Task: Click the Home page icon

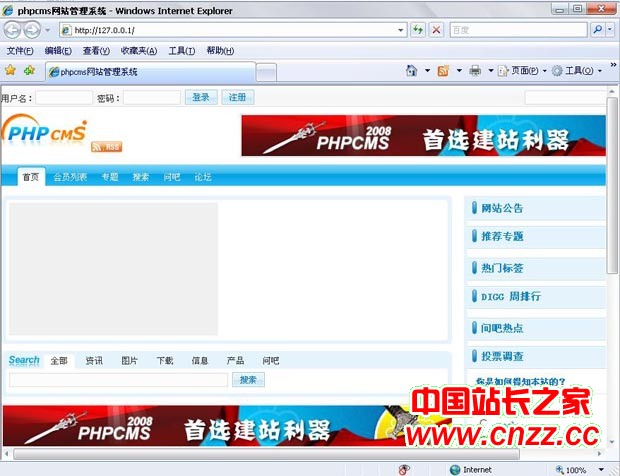Action: (x=412, y=71)
